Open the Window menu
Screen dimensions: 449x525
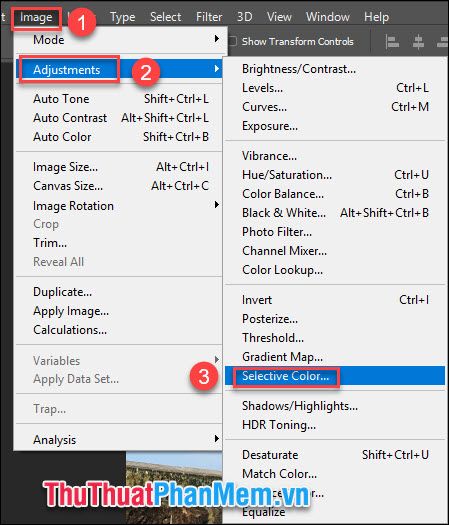point(328,17)
